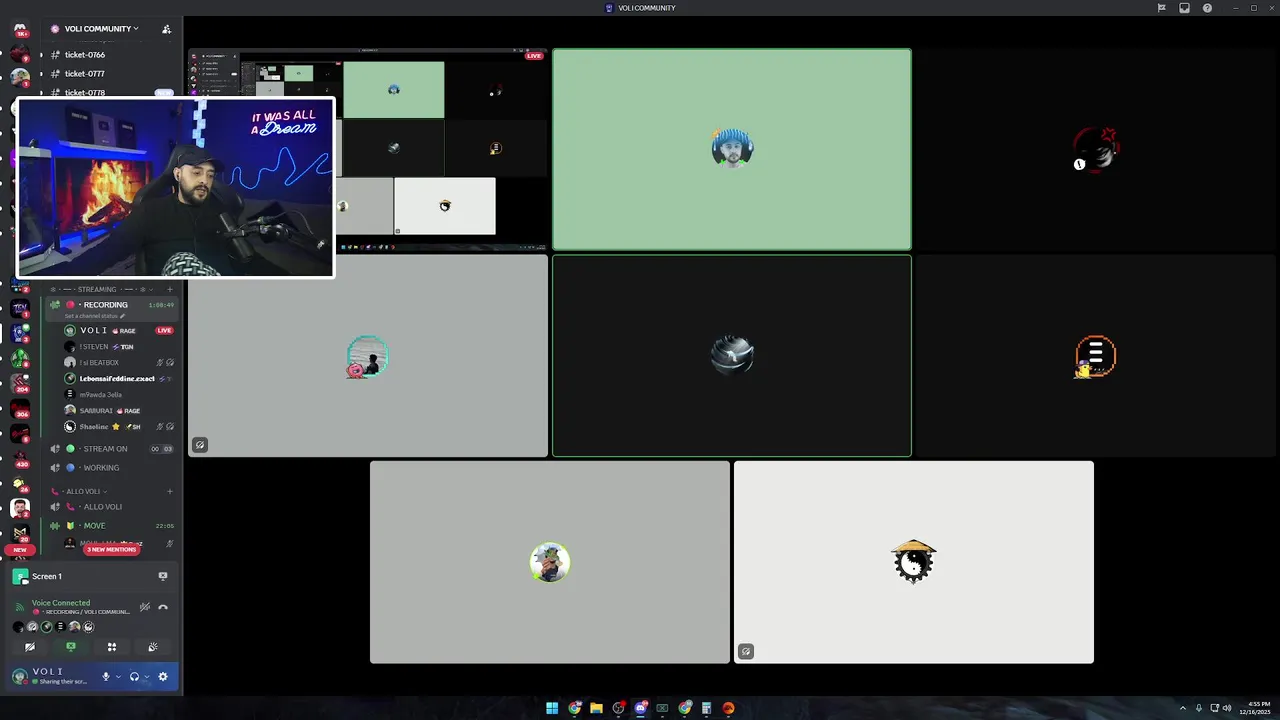The image size is (1280, 720).
Task: Select the white tile with yin-yang hat avatar
Action: point(914,562)
